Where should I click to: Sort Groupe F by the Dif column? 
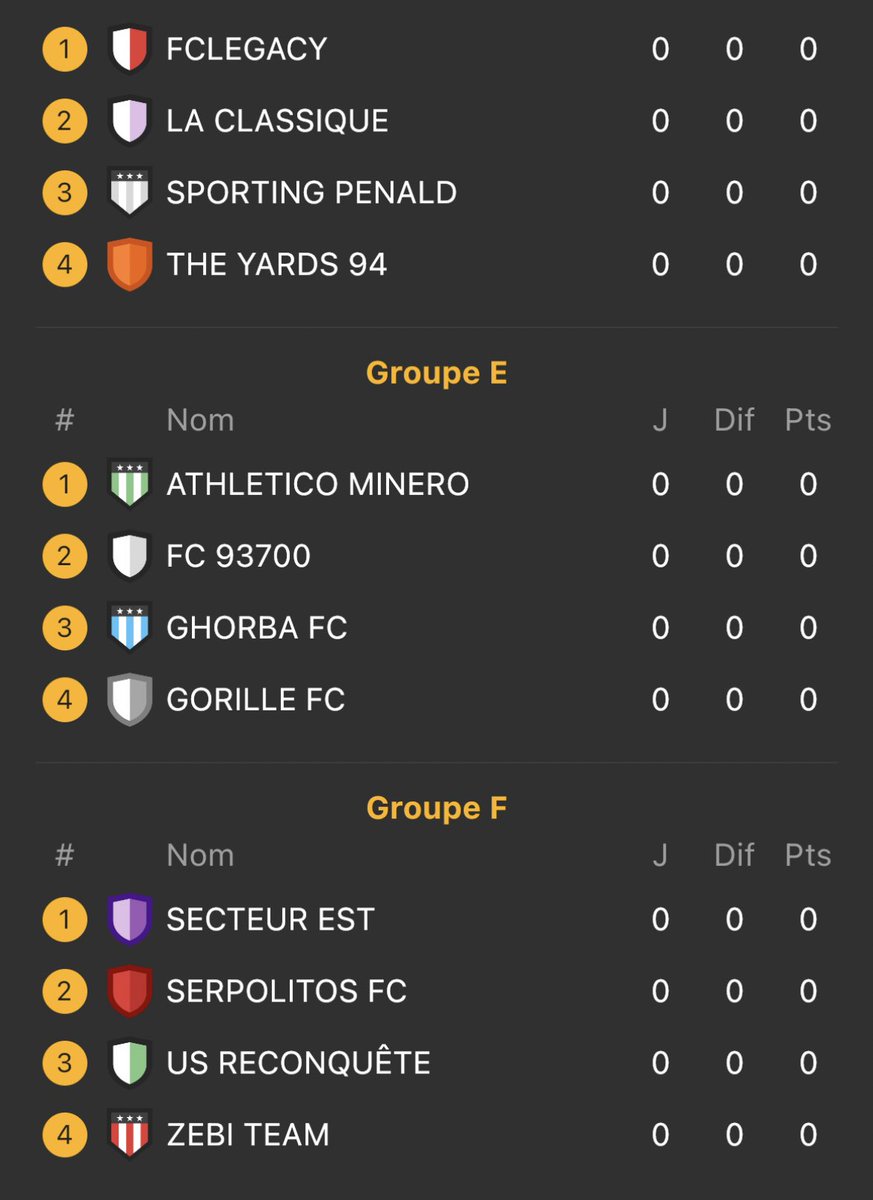(x=734, y=855)
